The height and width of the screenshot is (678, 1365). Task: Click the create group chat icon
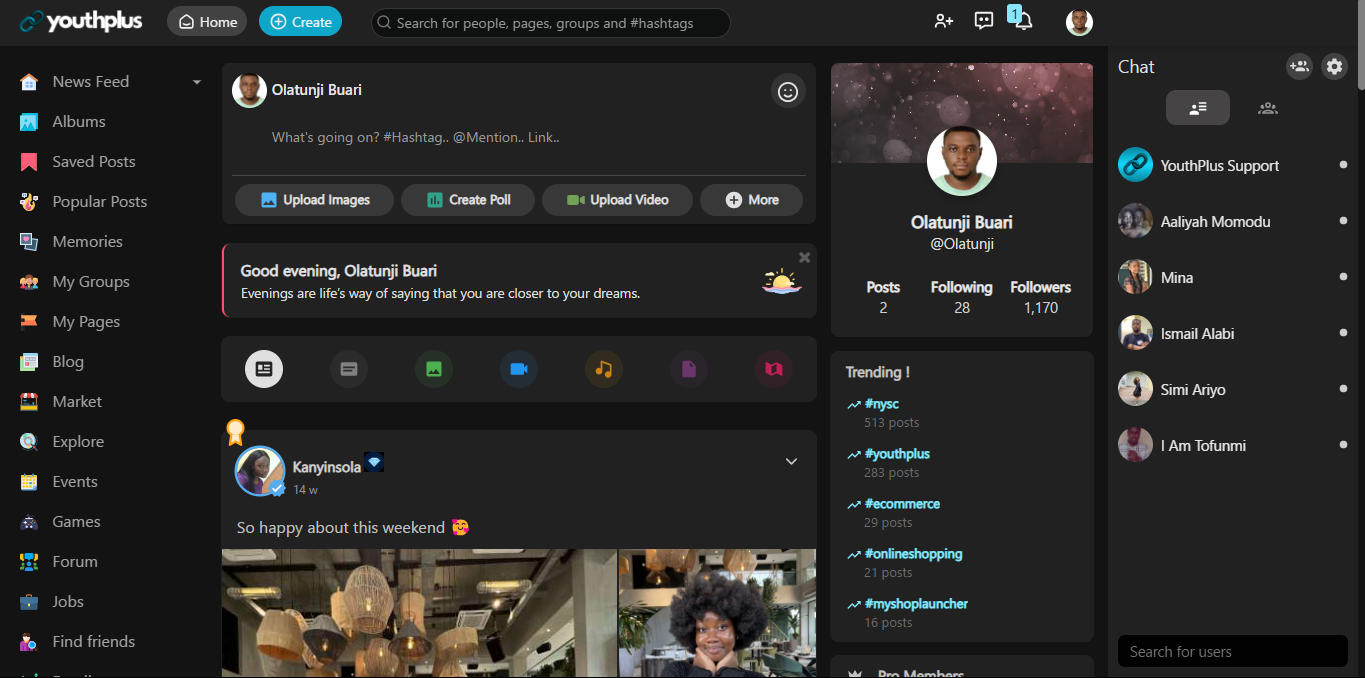(1299, 67)
